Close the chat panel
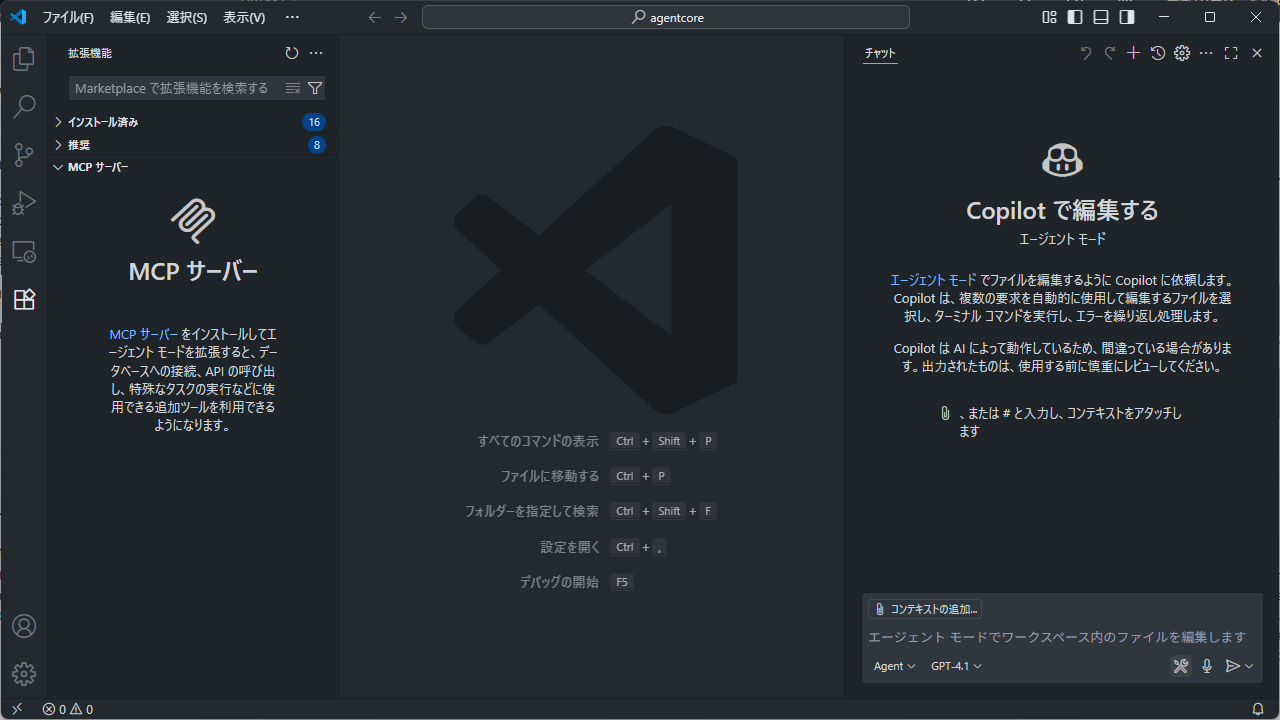 coord(1257,53)
